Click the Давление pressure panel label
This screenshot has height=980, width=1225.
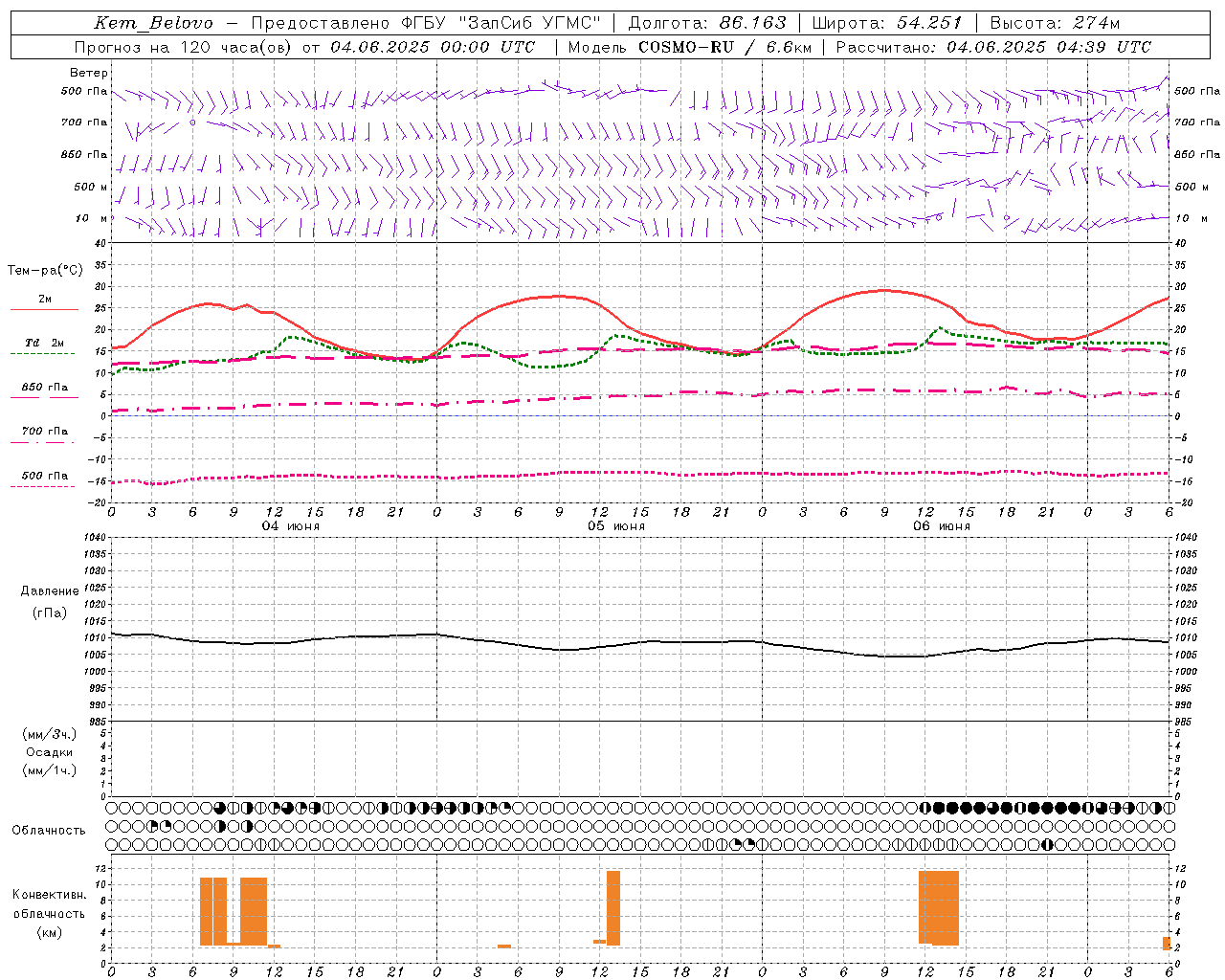(50, 591)
